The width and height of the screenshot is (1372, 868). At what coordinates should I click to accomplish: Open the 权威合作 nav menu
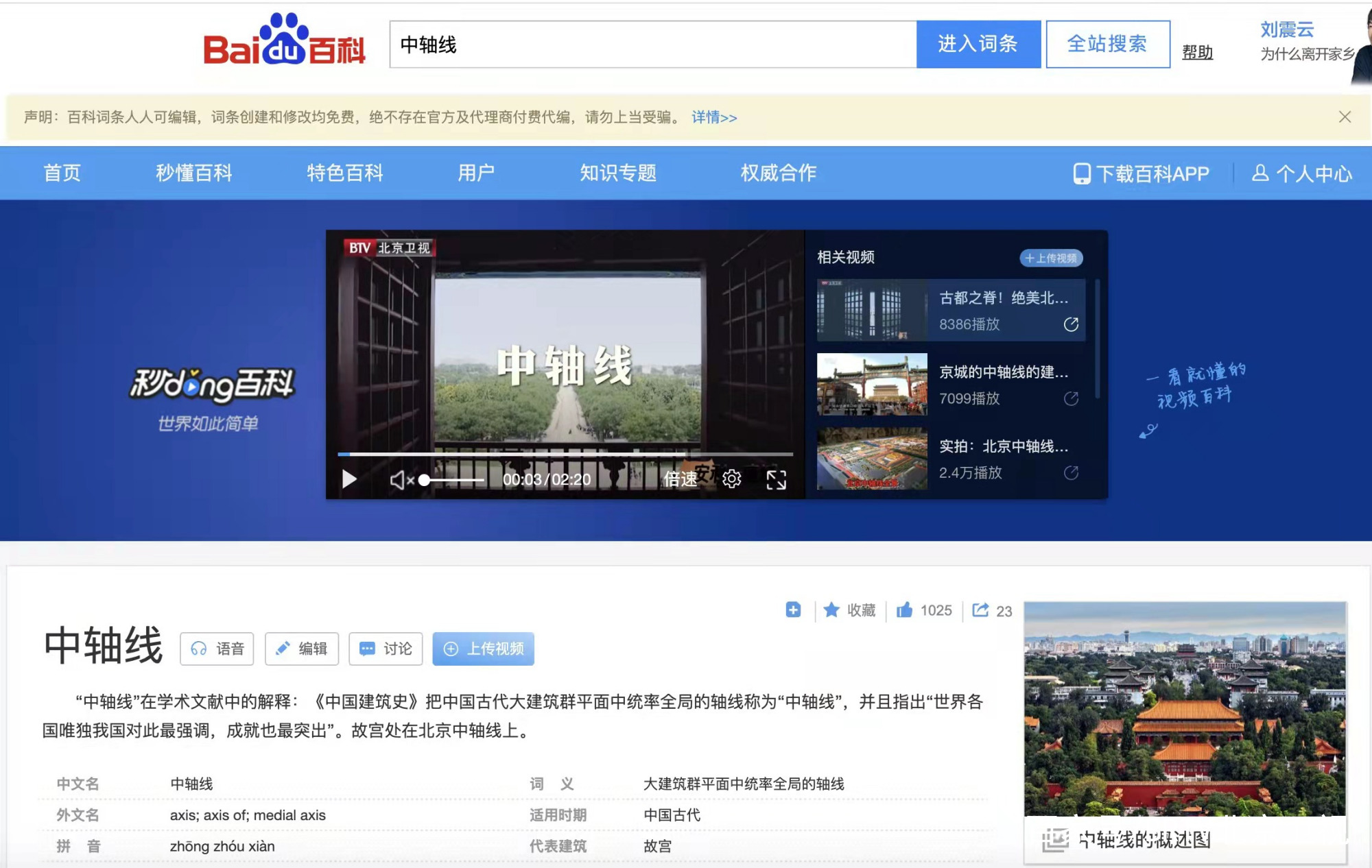779,173
